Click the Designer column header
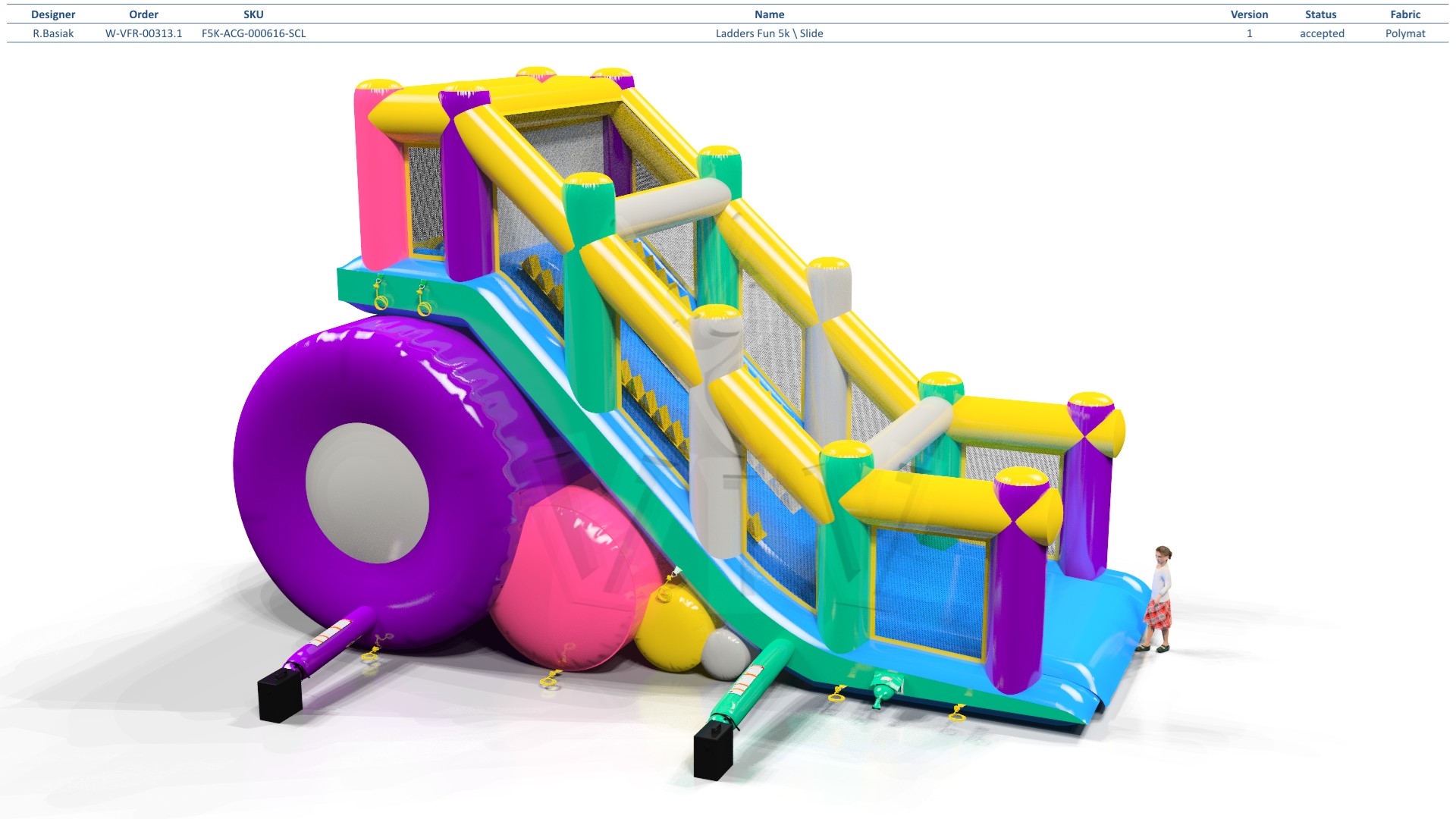The height and width of the screenshot is (819, 1456). (53, 14)
